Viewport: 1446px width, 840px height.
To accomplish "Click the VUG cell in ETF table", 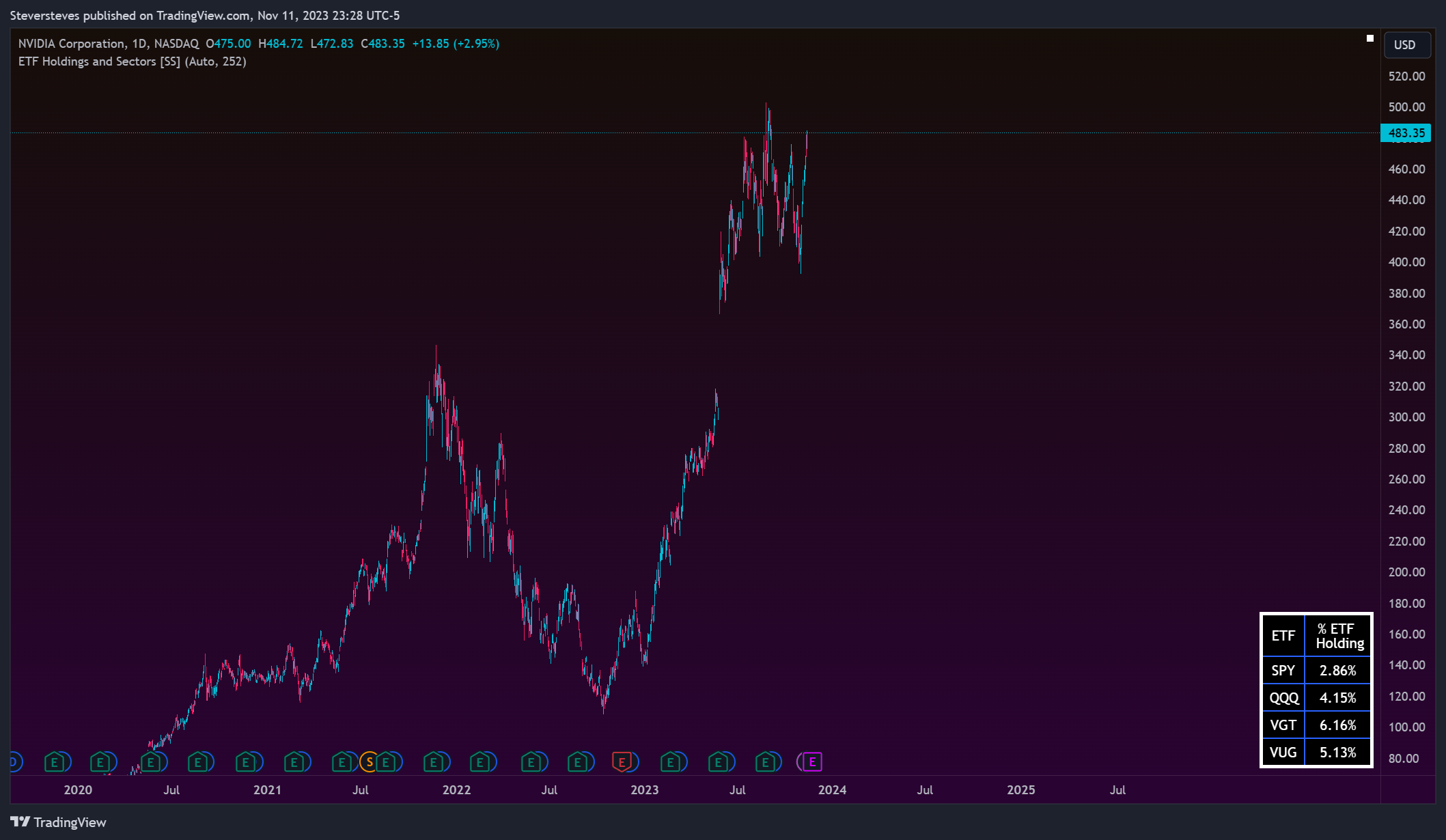I will 1283,753.
